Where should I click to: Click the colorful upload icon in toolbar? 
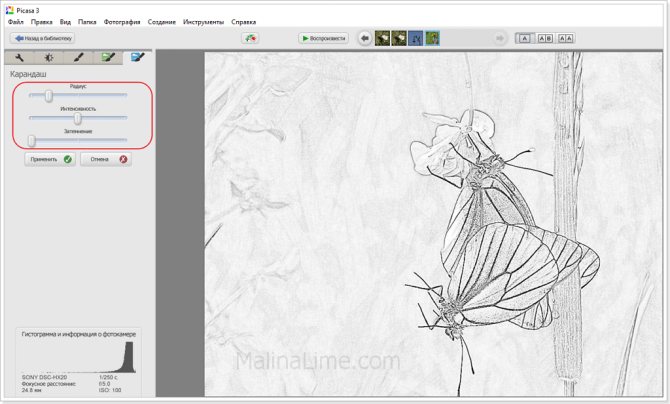250,38
